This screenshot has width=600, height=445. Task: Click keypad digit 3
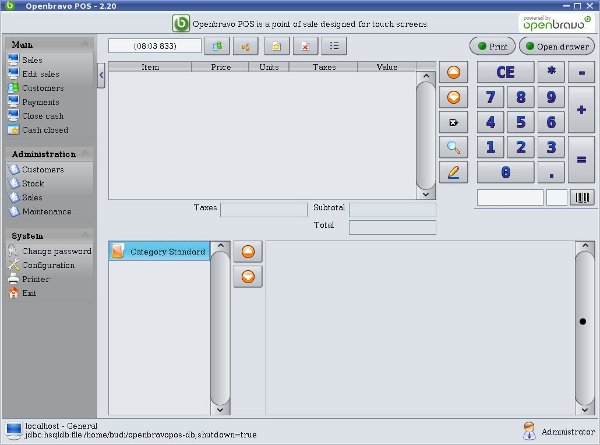click(551, 147)
